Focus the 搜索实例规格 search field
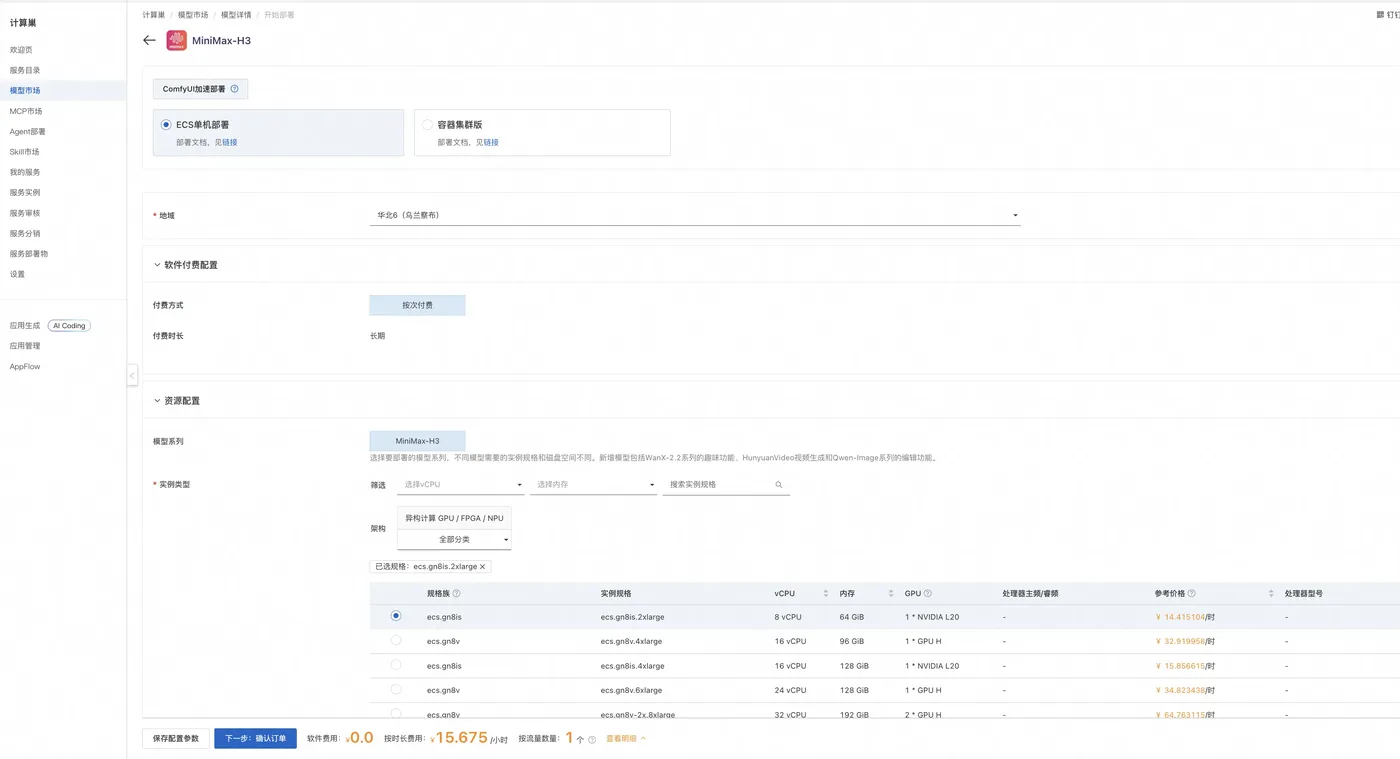The height and width of the screenshot is (759, 1400). (x=718, y=485)
